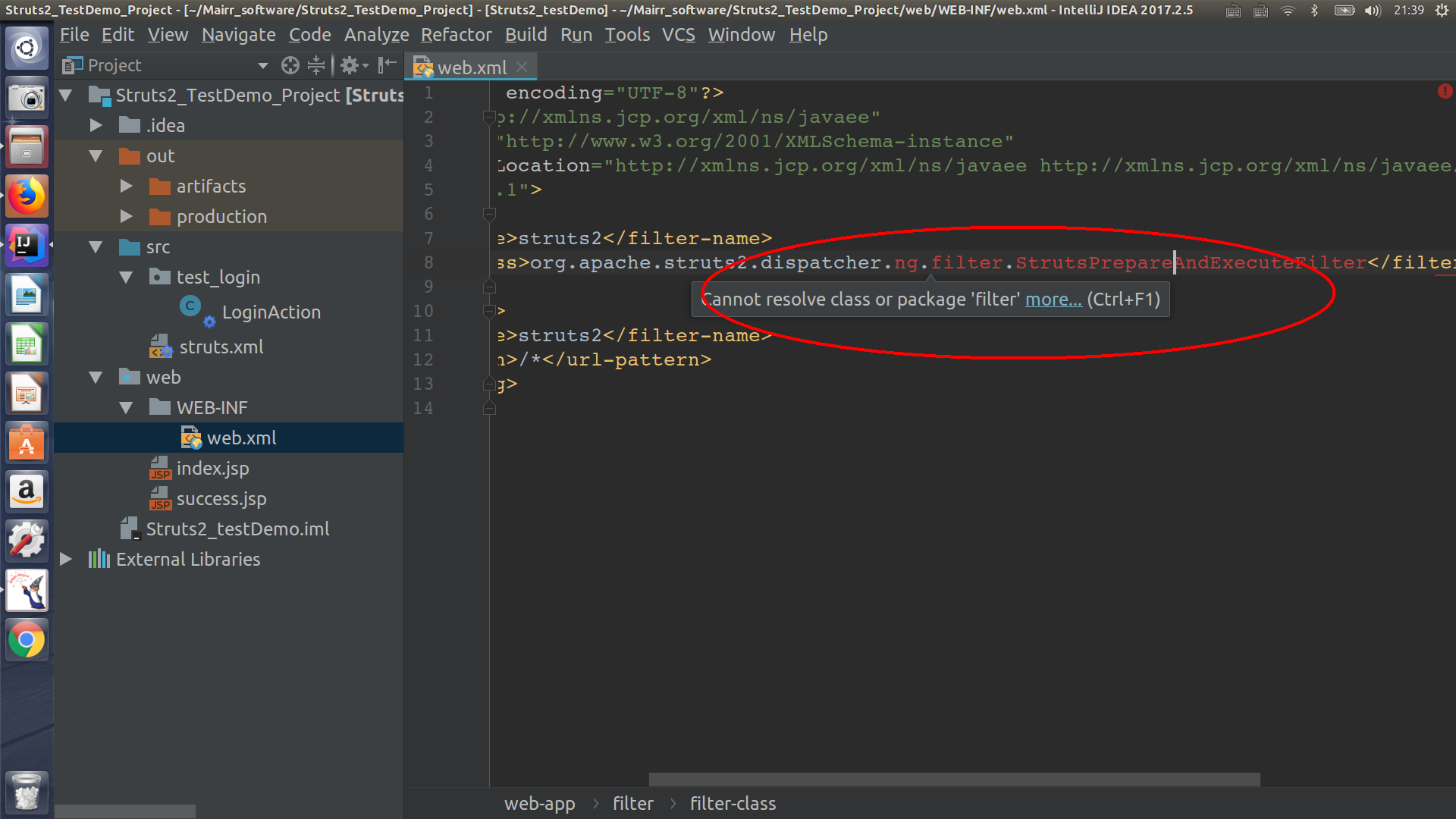The image size is (1456, 819).
Task: Click fold toggle on line 10
Action: pyautogui.click(x=489, y=311)
